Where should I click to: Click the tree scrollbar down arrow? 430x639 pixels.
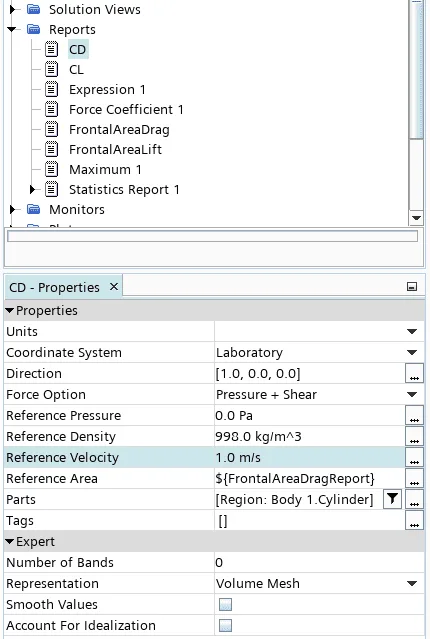pyautogui.click(x=416, y=218)
